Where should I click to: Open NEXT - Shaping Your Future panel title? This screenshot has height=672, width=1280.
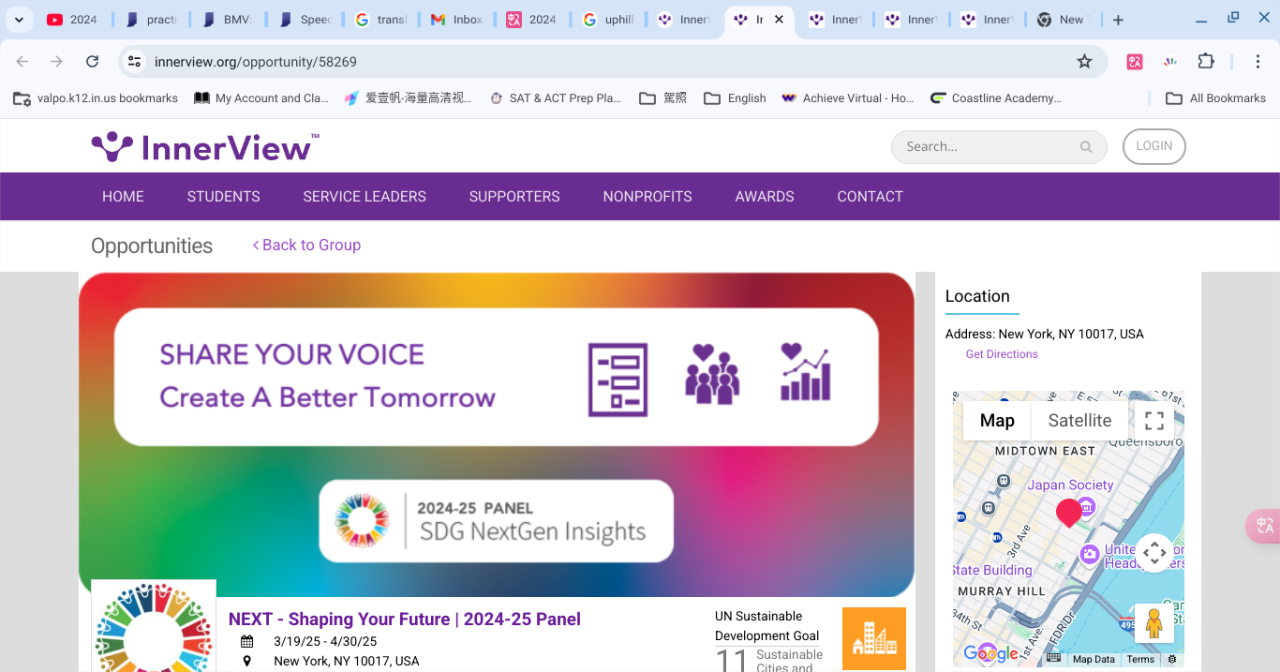(404, 619)
